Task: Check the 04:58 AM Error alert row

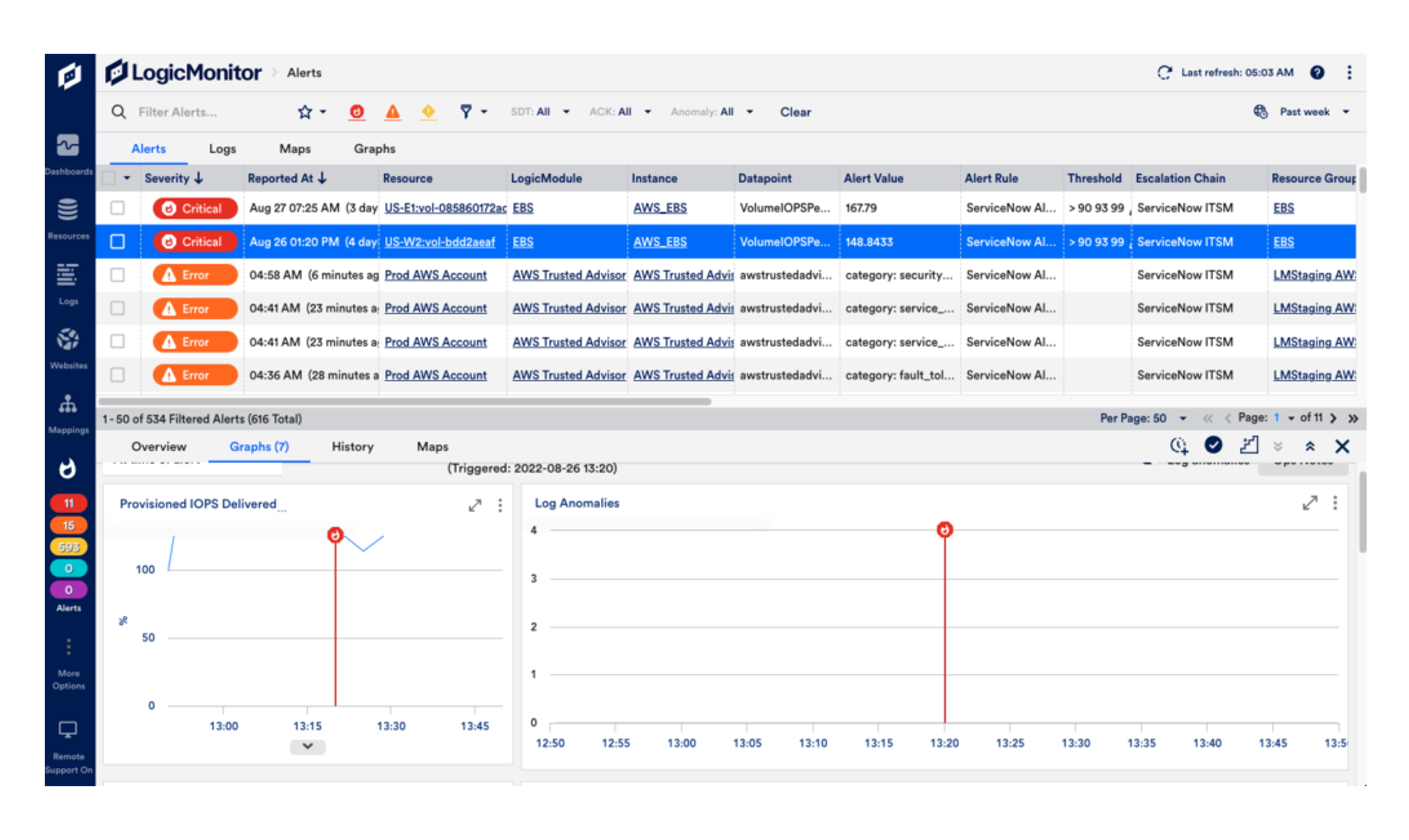Action: point(118,275)
